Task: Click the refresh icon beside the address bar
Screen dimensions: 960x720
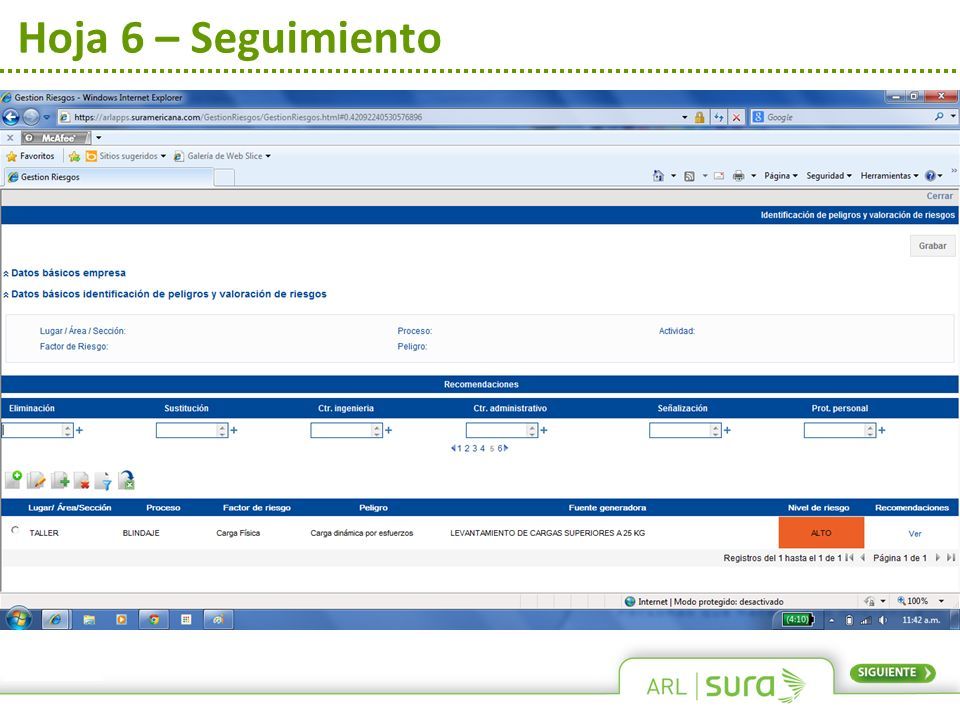Action: (719, 117)
